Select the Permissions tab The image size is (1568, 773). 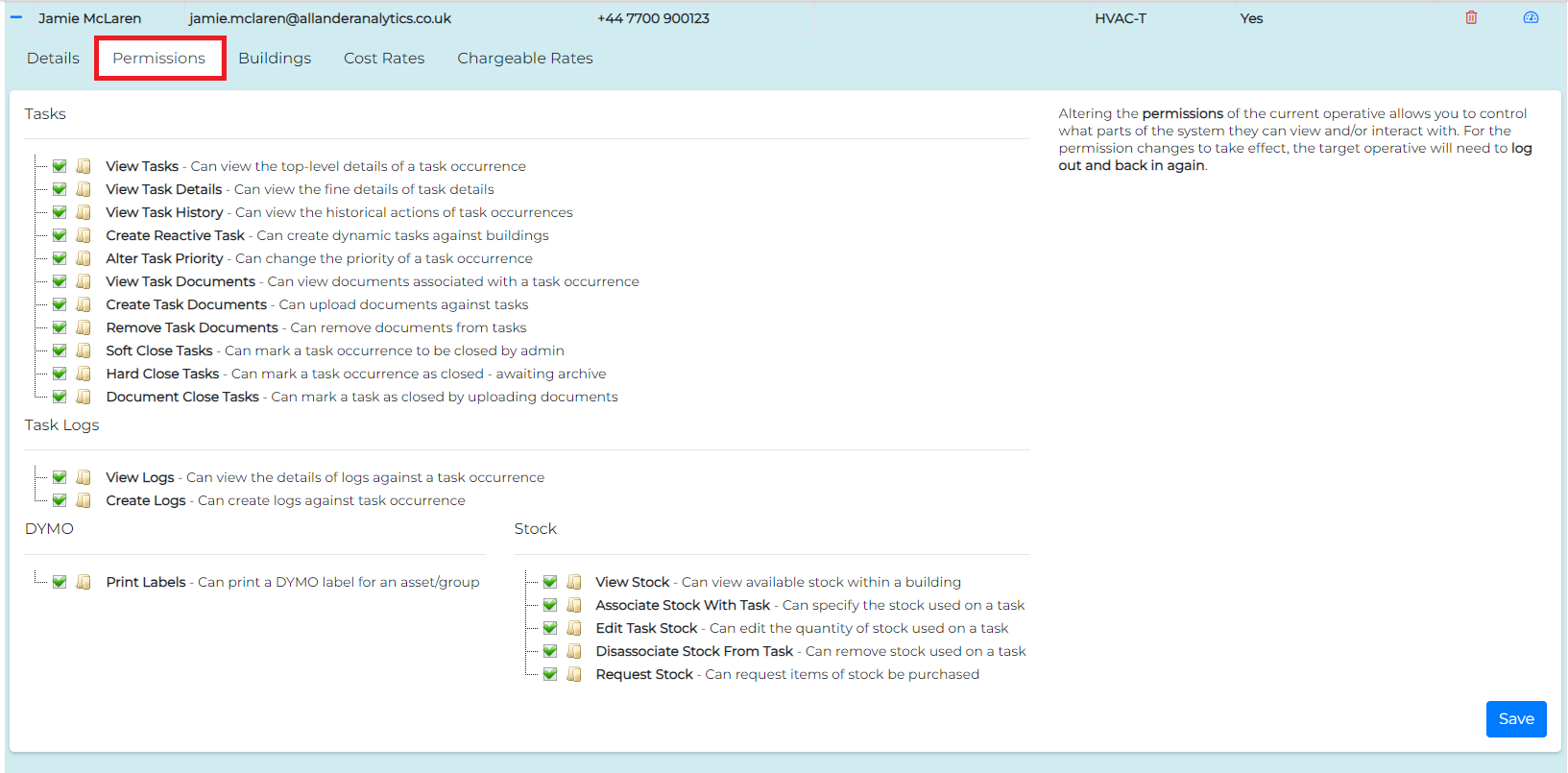pyautogui.click(x=158, y=59)
